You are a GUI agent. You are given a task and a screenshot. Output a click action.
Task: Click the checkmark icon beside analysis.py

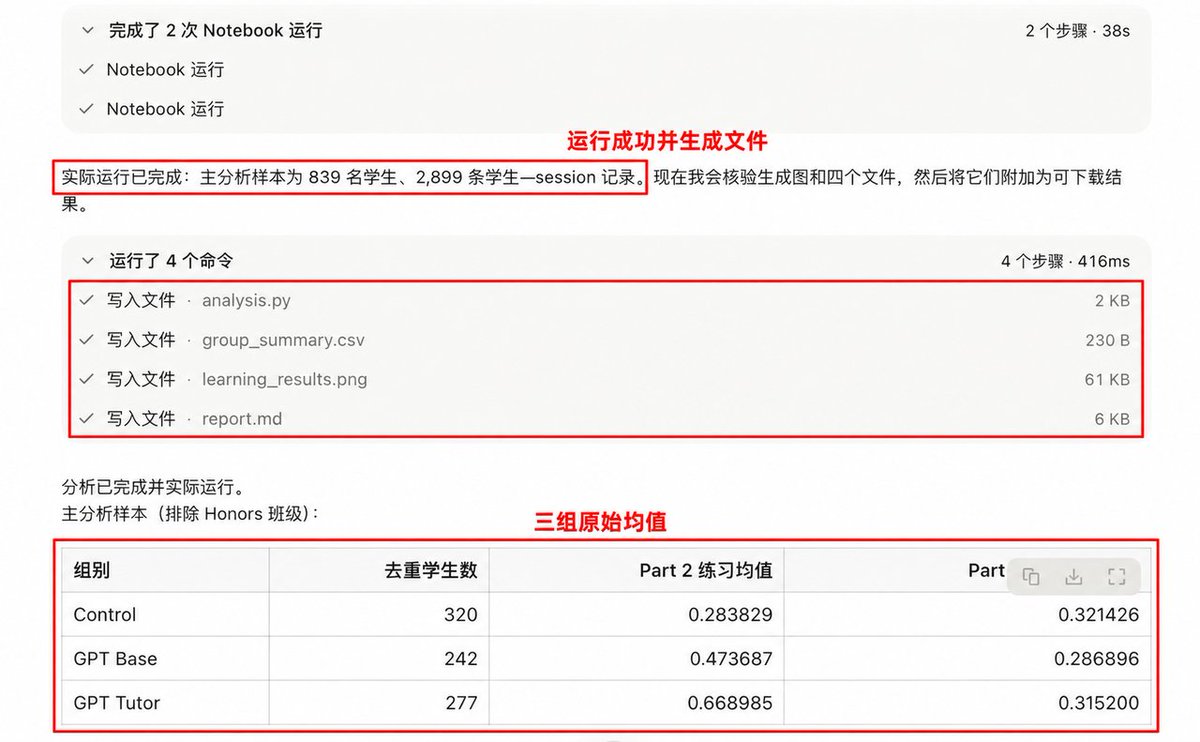pyautogui.click(x=86, y=300)
